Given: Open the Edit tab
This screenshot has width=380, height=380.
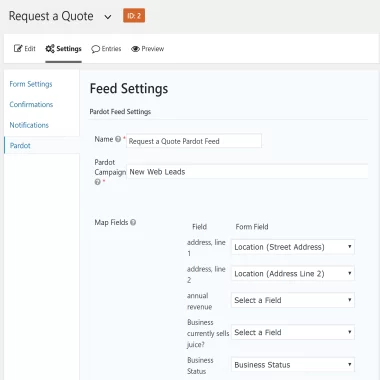Looking at the screenshot, I should (x=25, y=49).
